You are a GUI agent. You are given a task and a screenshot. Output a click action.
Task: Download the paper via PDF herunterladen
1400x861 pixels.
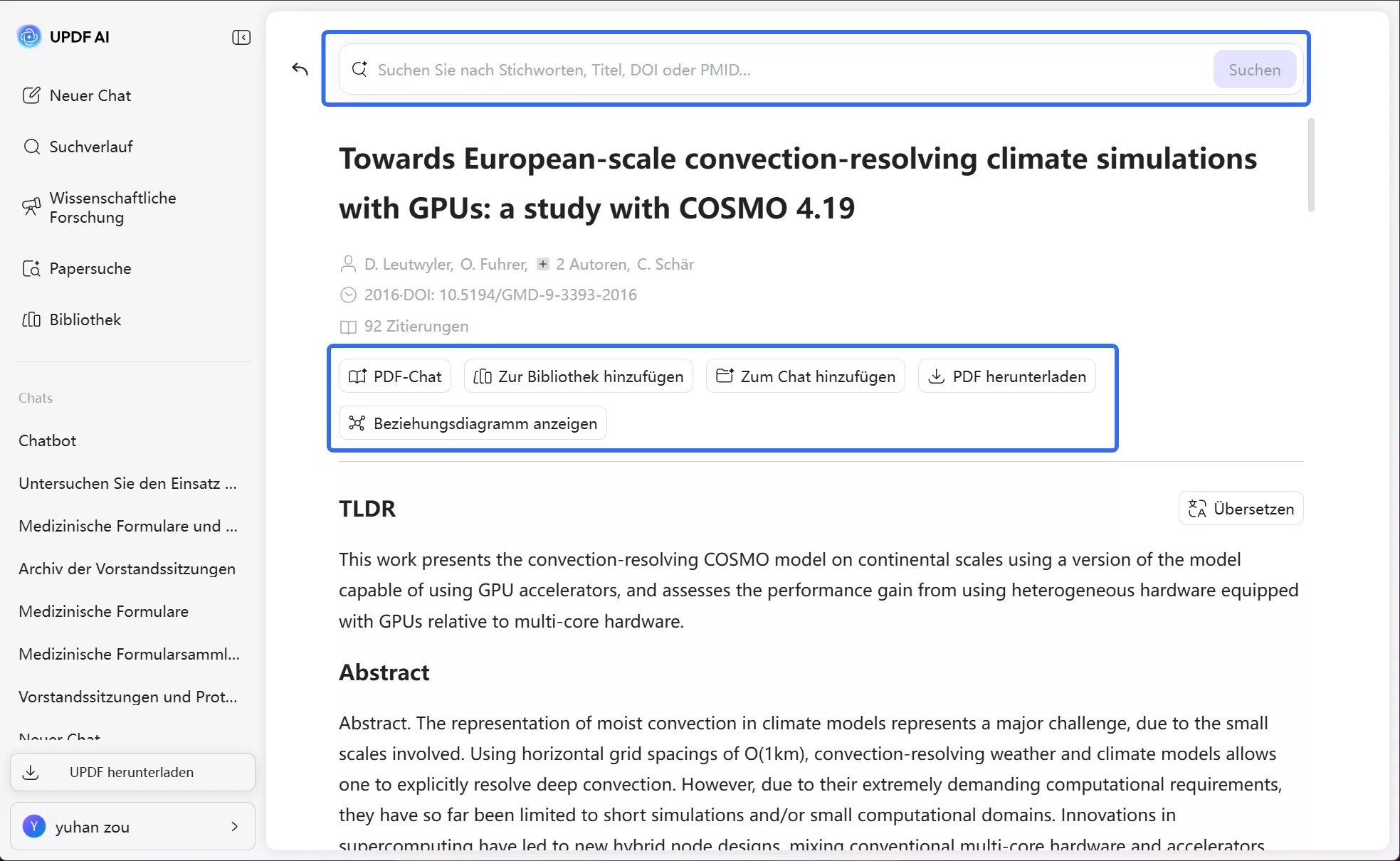pyautogui.click(x=1007, y=376)
